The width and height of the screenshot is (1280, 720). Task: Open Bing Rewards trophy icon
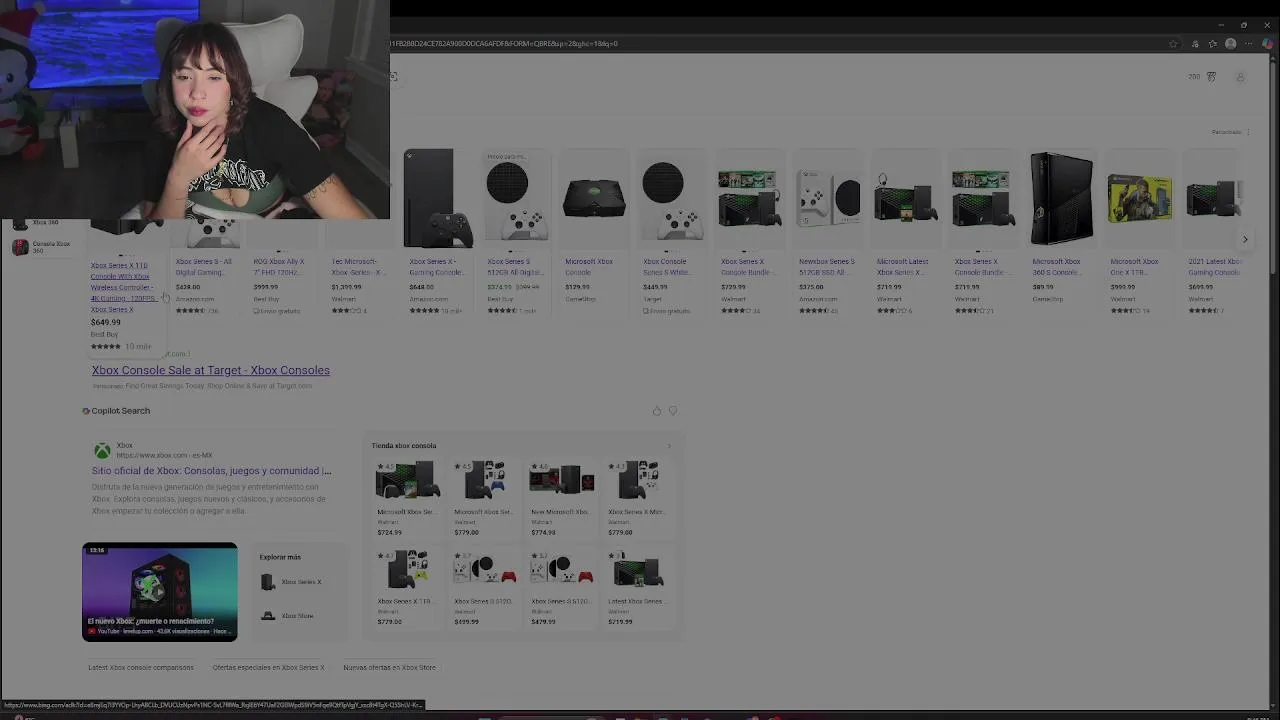pos(1211,77)
